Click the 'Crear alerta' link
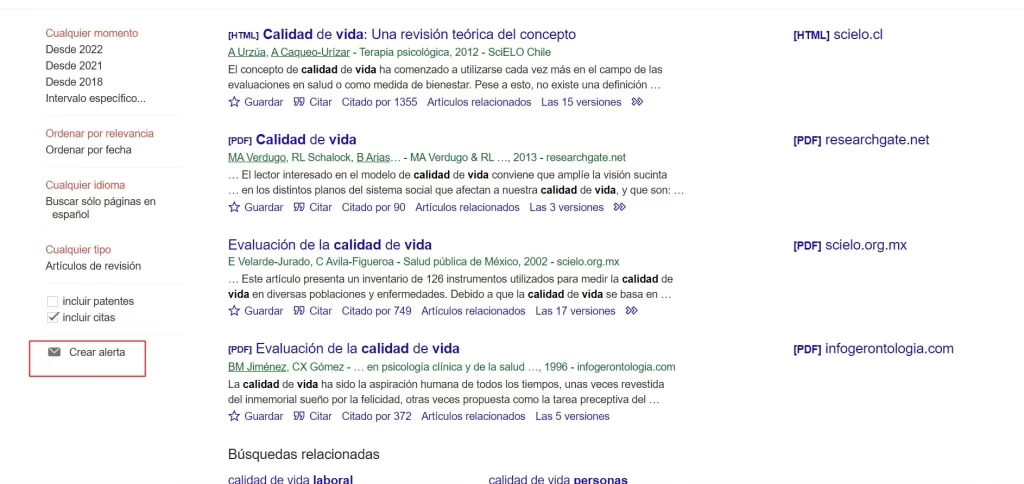 click(x=97, y=352)
